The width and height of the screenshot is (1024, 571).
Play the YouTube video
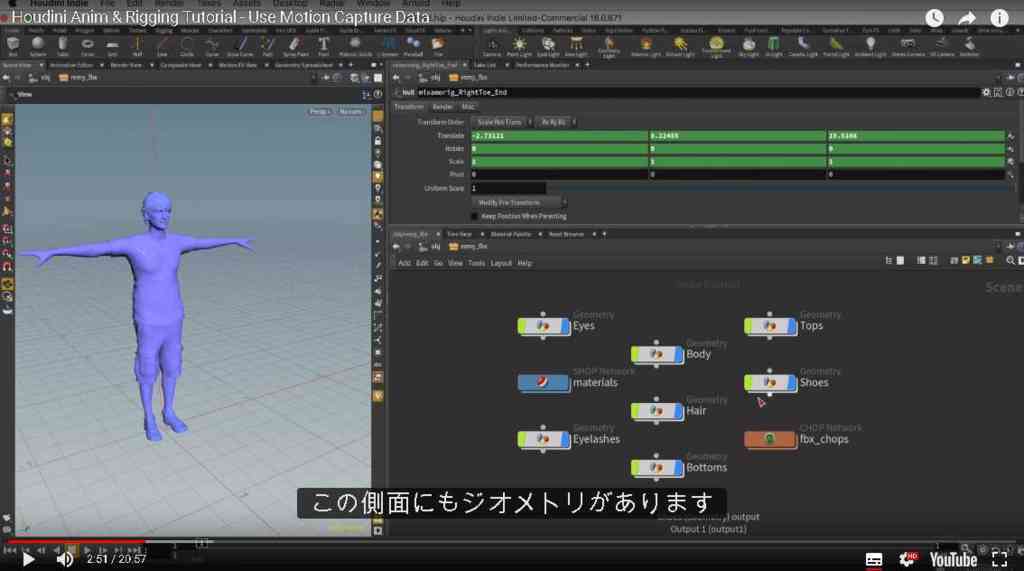coord(27,559)
